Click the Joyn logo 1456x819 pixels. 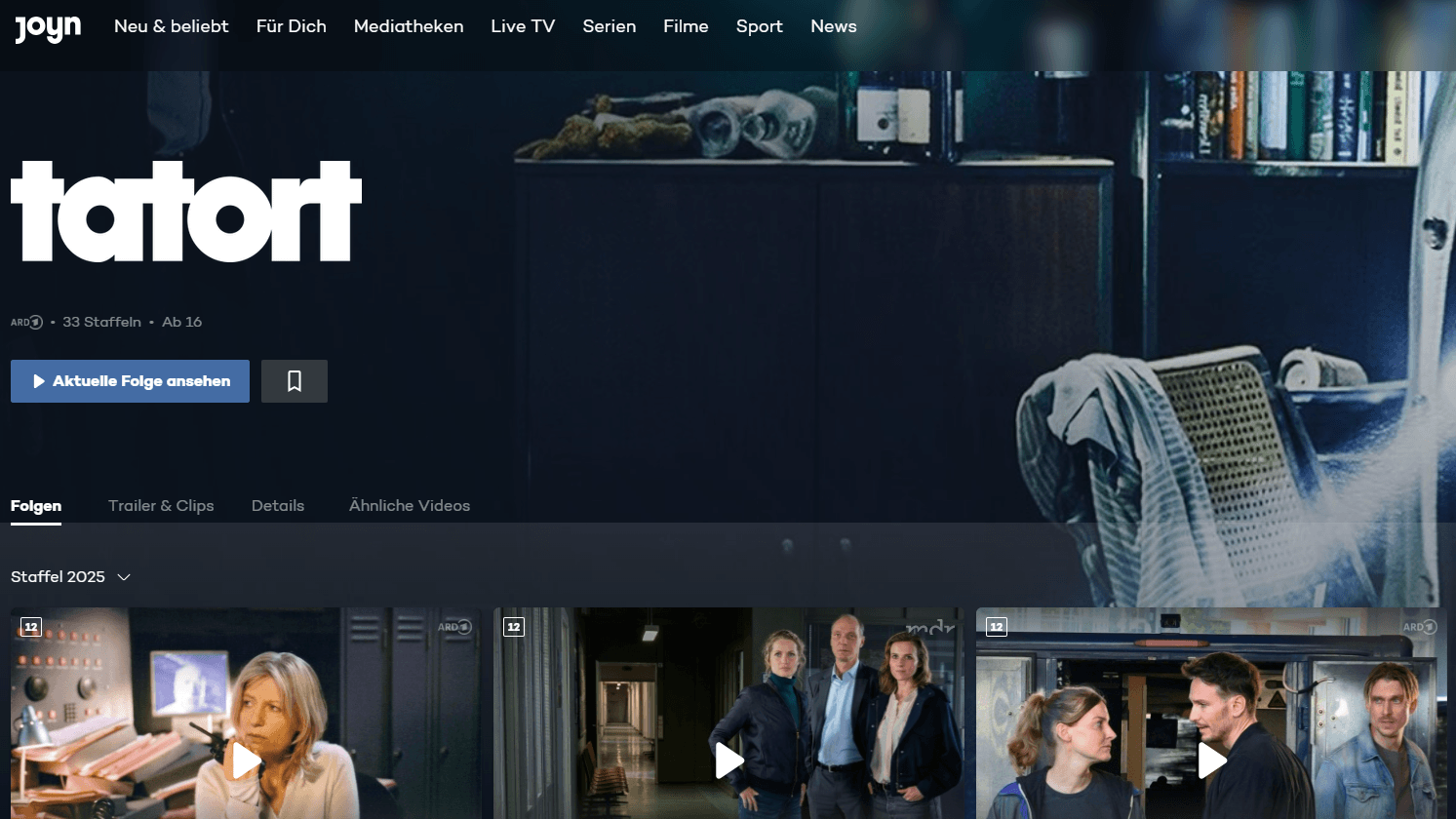click(48, 28)
